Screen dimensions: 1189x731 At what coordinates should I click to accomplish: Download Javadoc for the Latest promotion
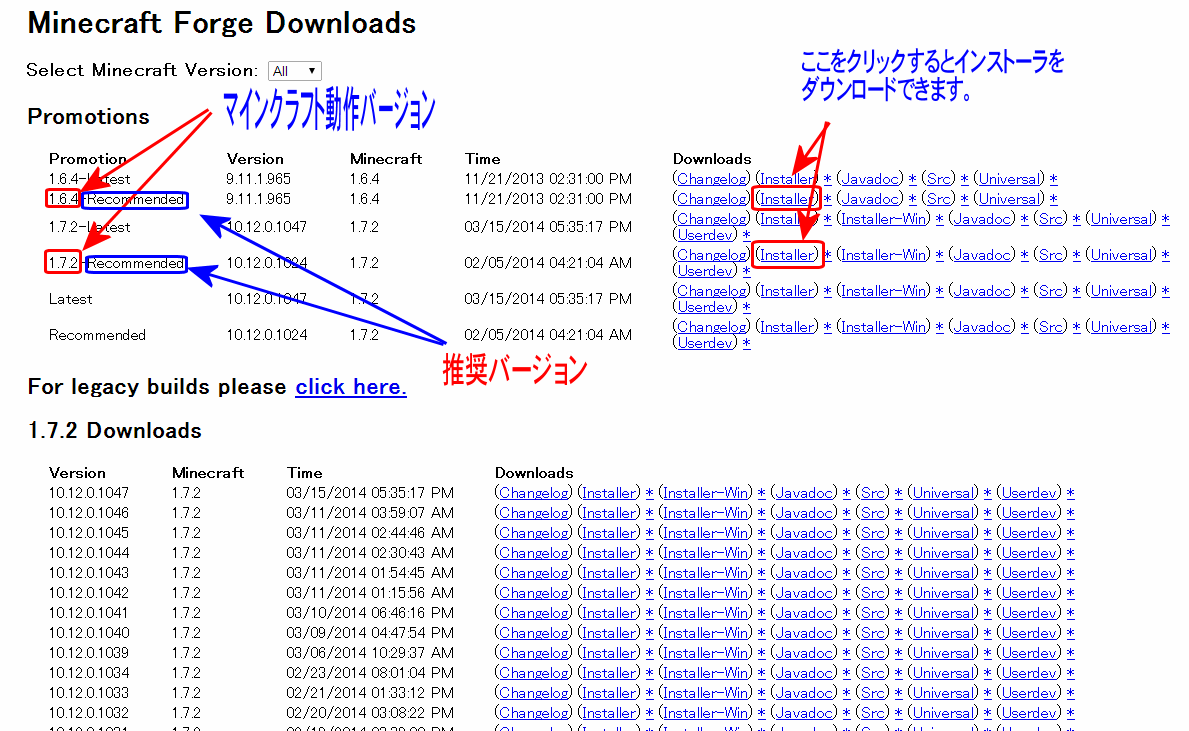(x=982, y=291)
